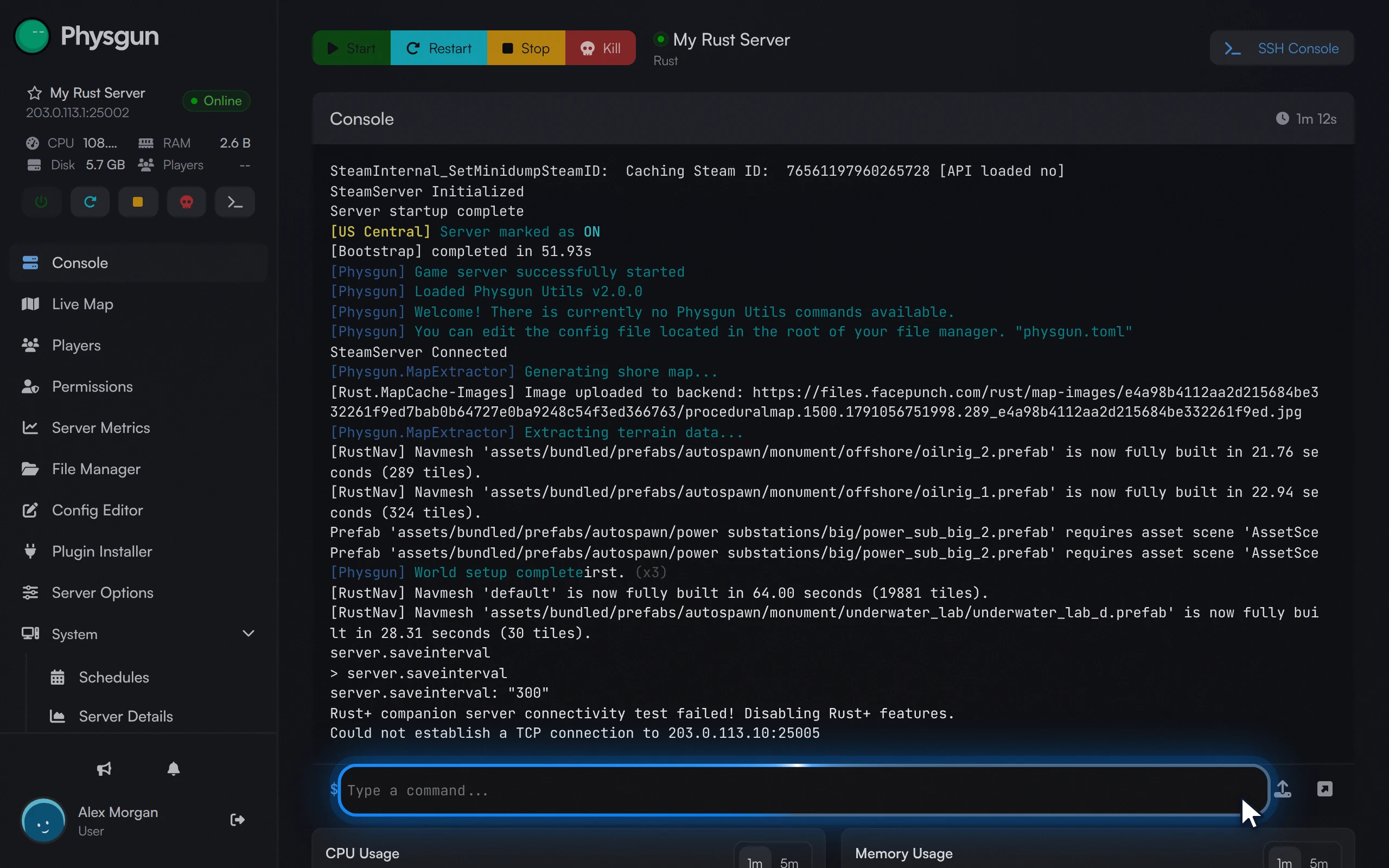Favorite My Rust Server with star icon
Image resolution: width=1389 pixels, height=868 pixels.
pos(34,93)
